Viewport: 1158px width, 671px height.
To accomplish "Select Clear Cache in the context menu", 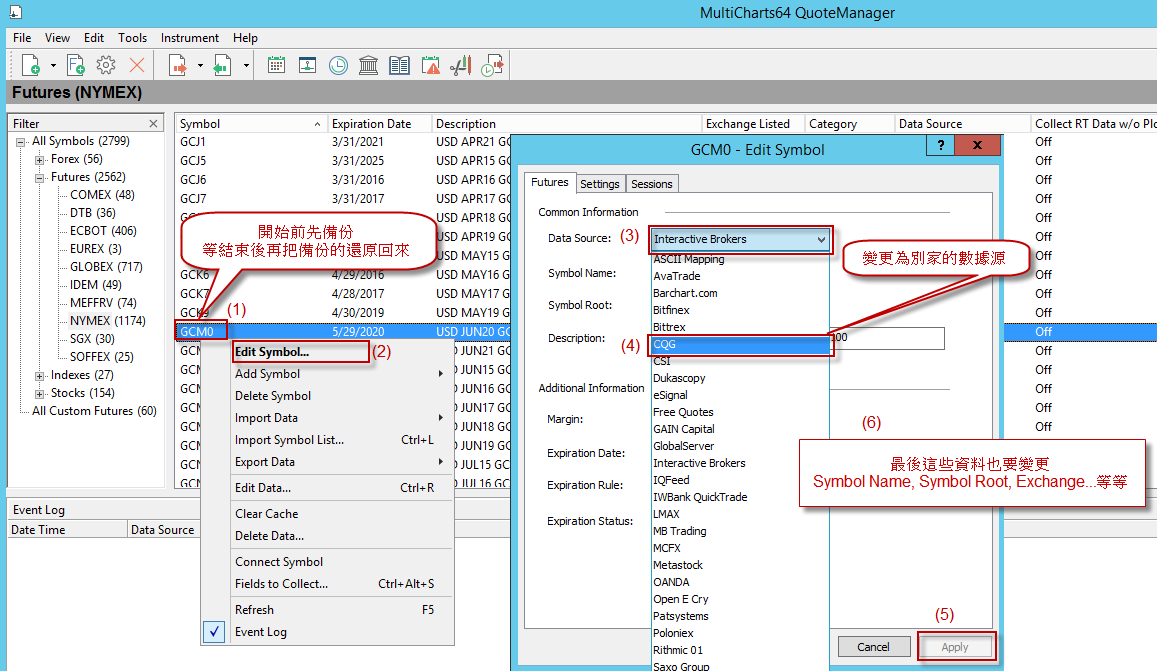I will pos(267,514).
